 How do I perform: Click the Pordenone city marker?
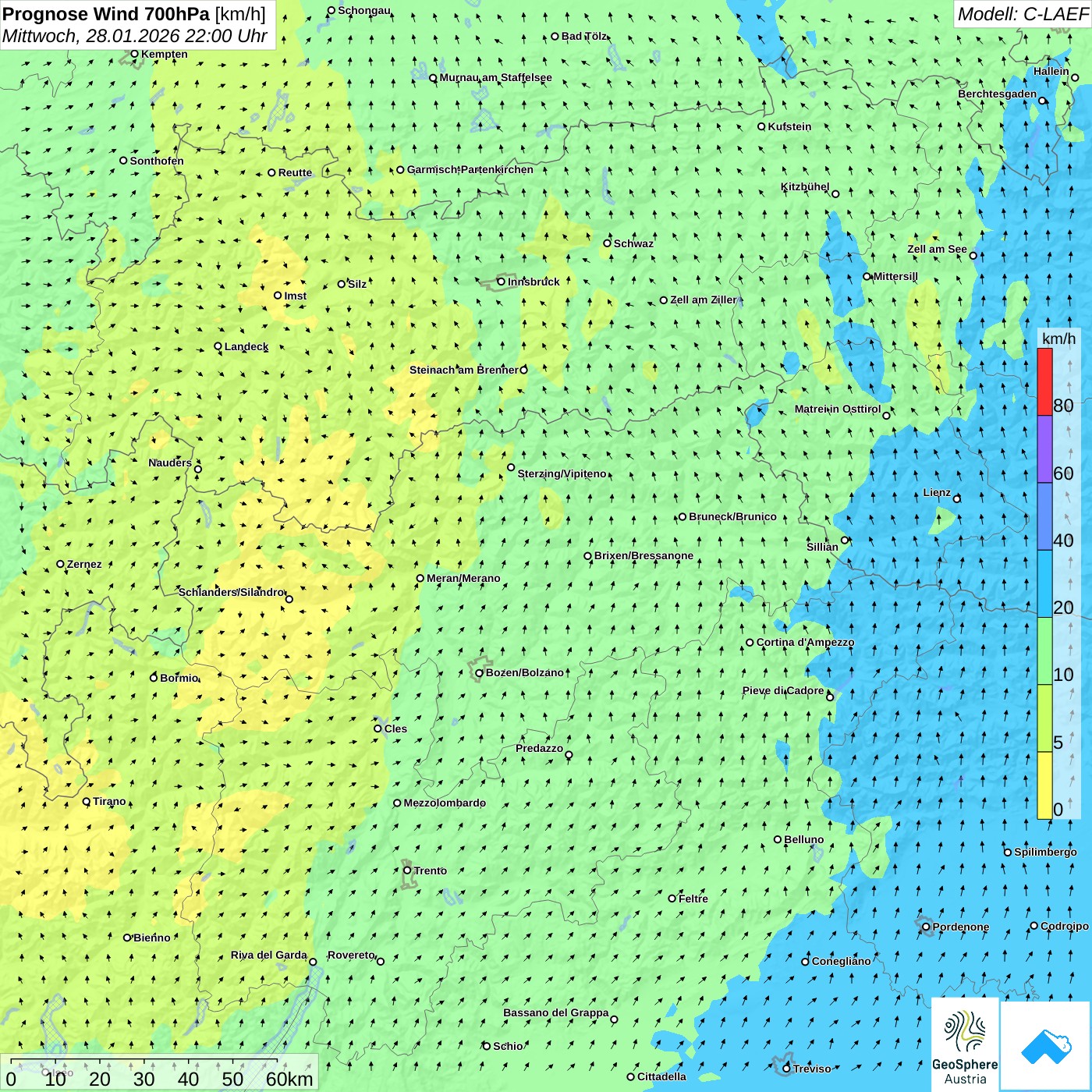click(x=926, y=927)
